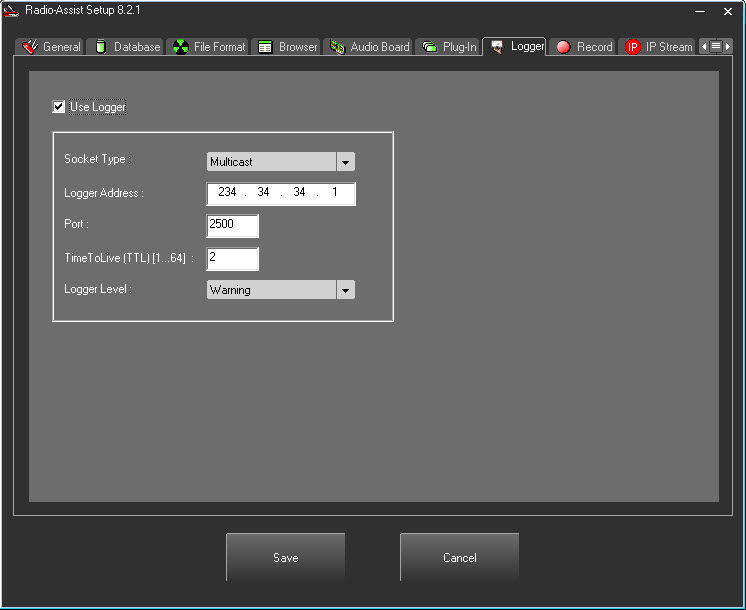Click the Browser tab list icon
The image size is (746, 610).
[x=265, y=47]
